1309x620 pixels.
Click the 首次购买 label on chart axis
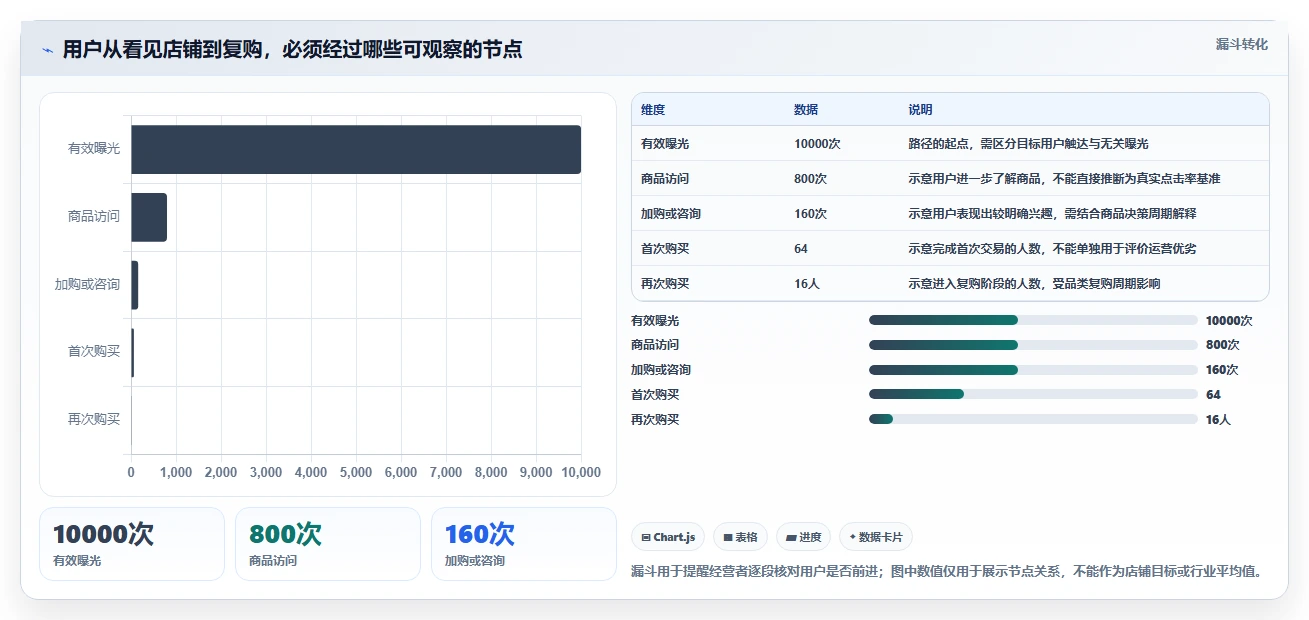[x=94, y=351]
